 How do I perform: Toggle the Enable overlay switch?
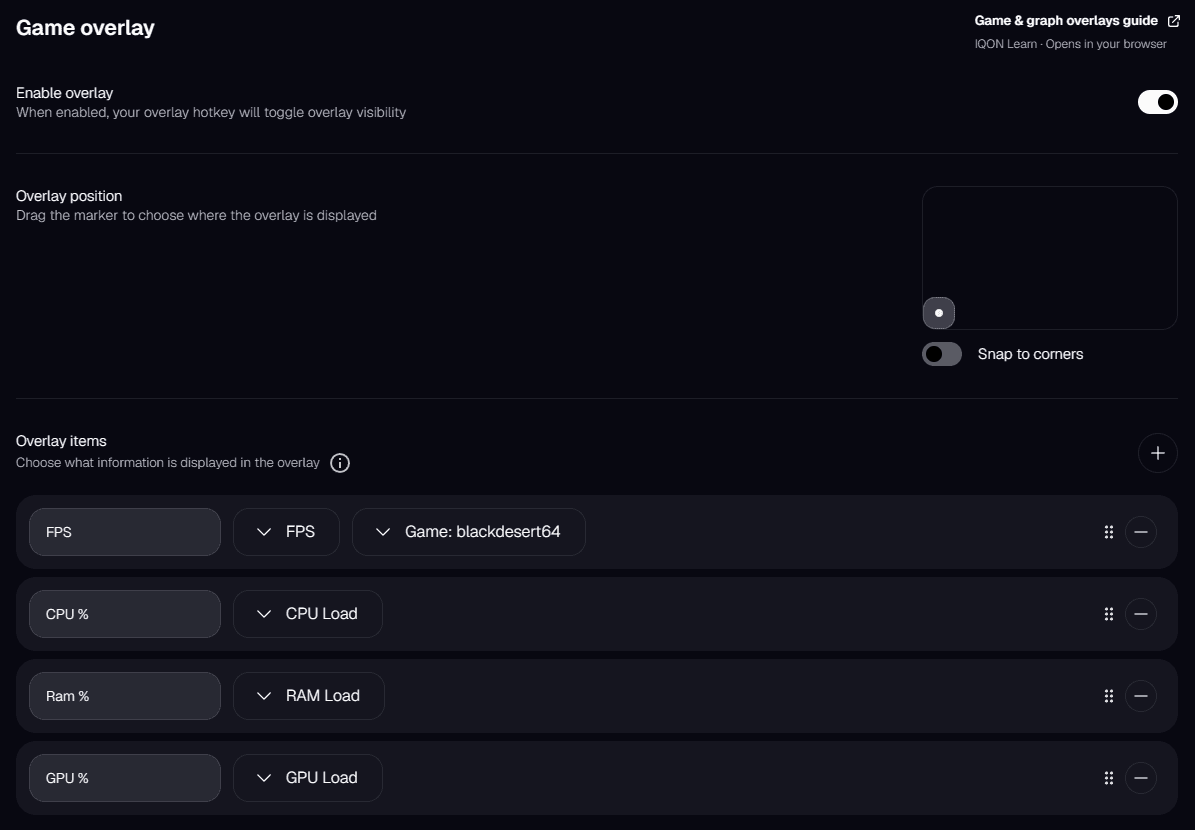tap(1157, 102)
